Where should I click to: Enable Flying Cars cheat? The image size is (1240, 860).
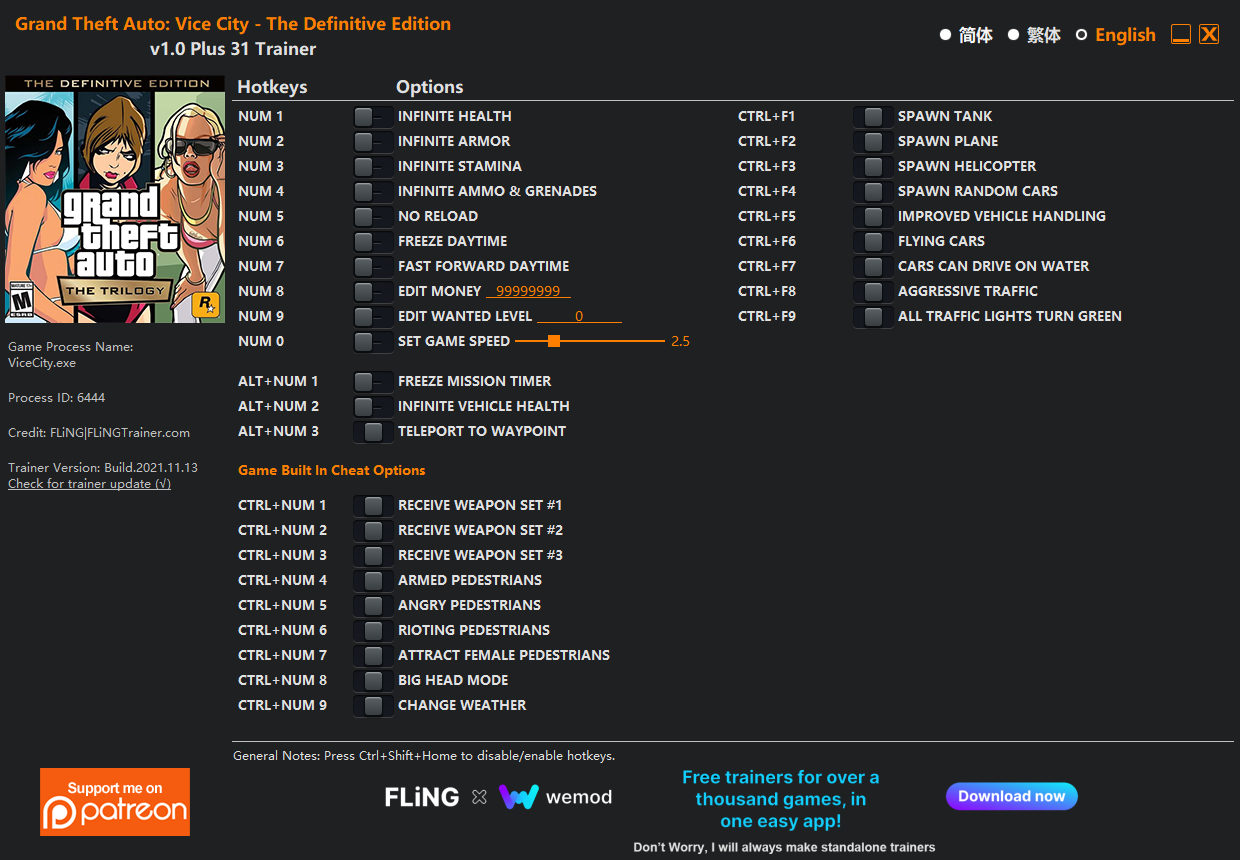point(873,241)
